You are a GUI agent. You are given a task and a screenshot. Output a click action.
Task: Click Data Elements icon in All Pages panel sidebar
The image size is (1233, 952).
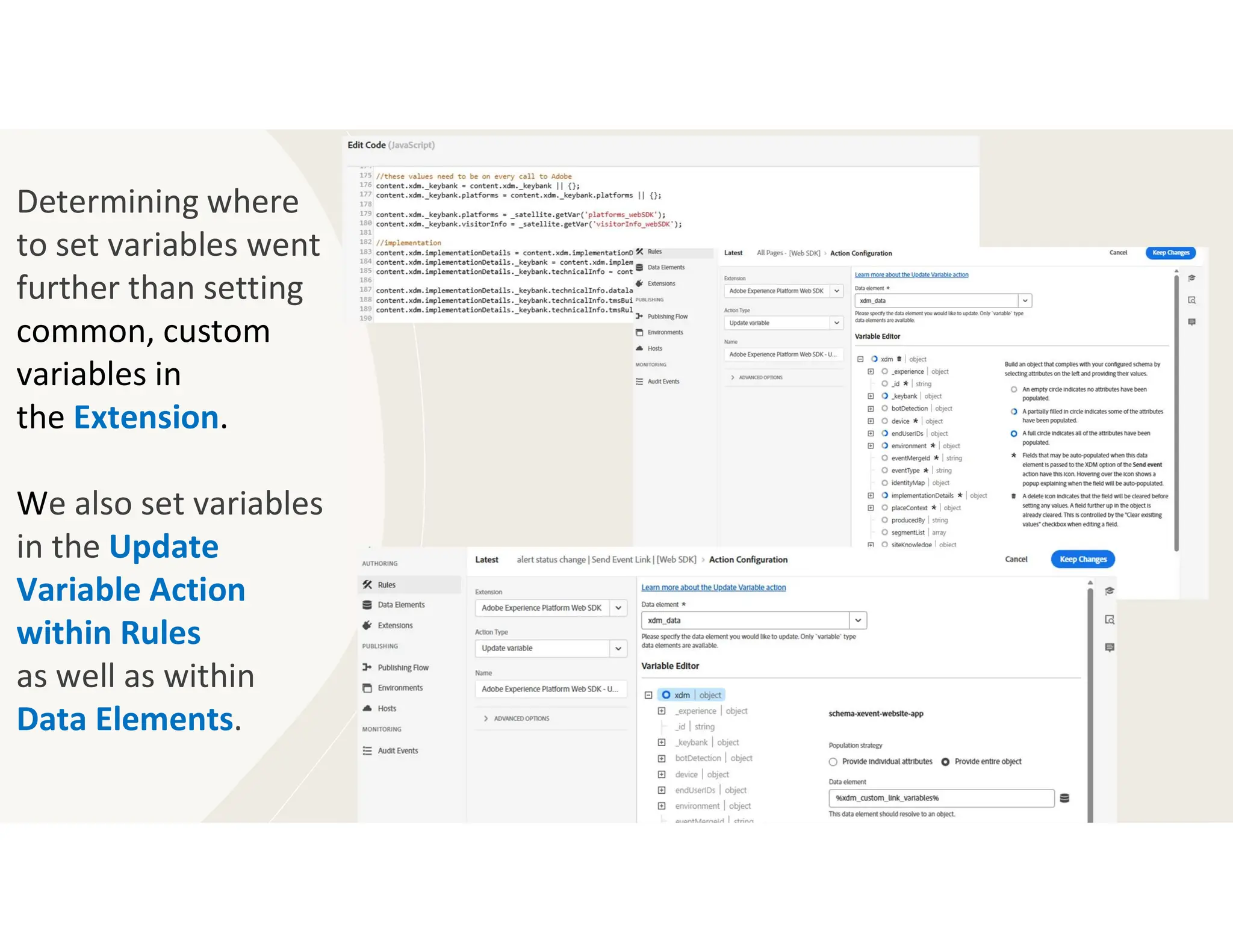coord(639,267)
